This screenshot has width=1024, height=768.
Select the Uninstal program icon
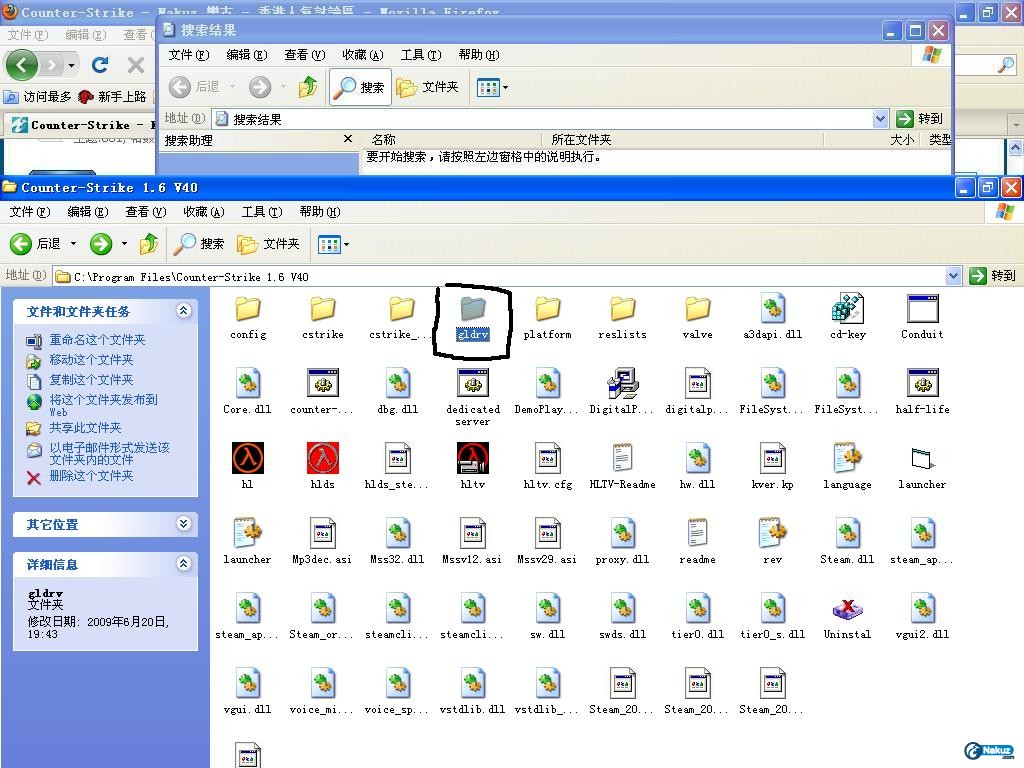pyautogui.click(x=847, y=609)
